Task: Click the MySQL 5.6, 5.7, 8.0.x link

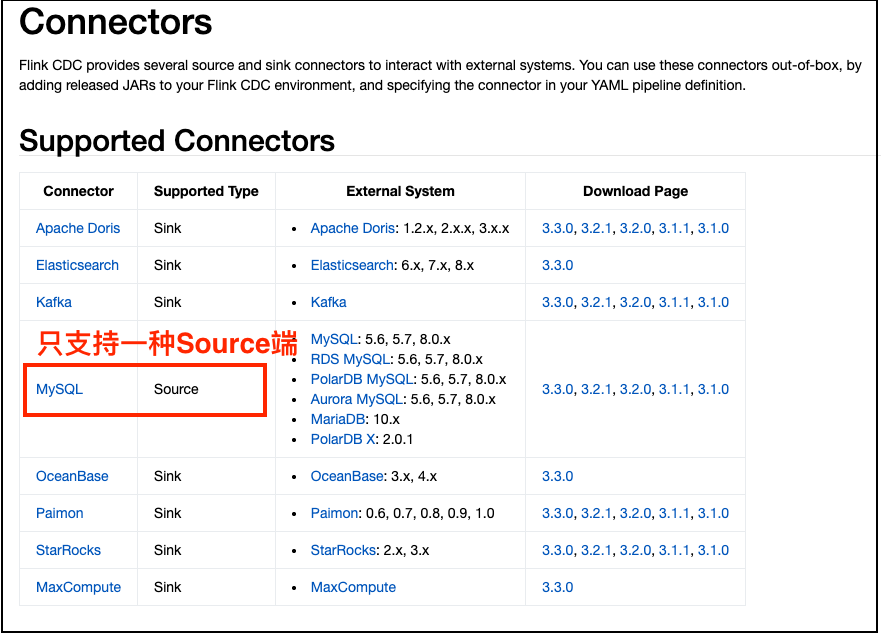Action: pos(334,339)
